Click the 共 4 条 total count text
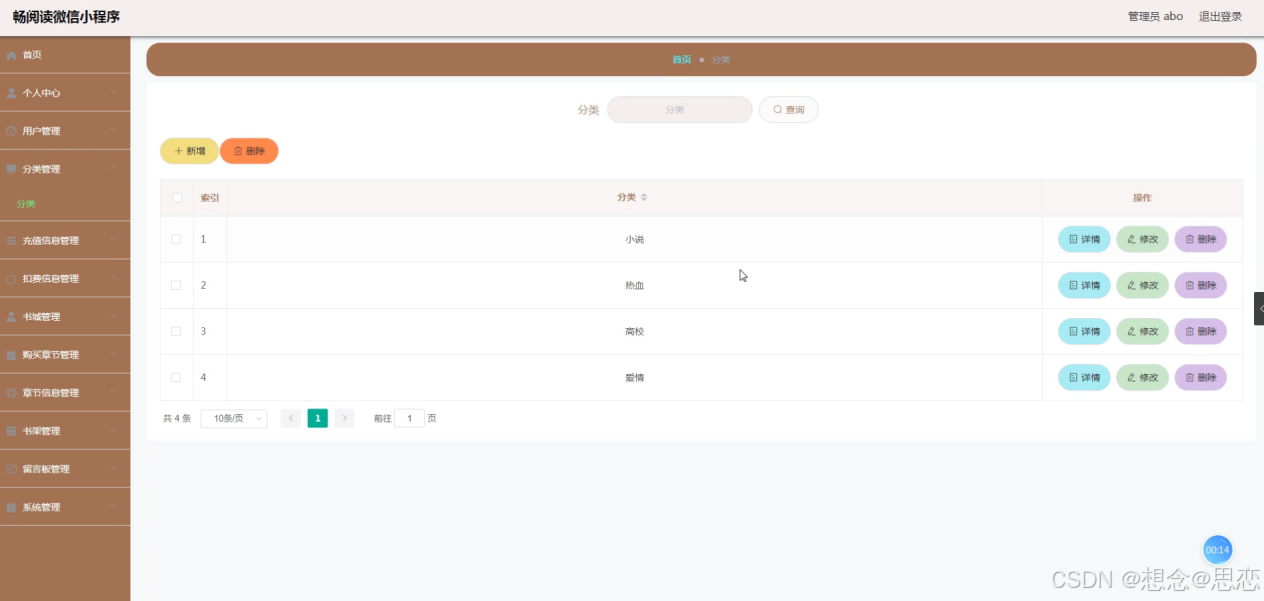1264x601 pixels. 177,418
